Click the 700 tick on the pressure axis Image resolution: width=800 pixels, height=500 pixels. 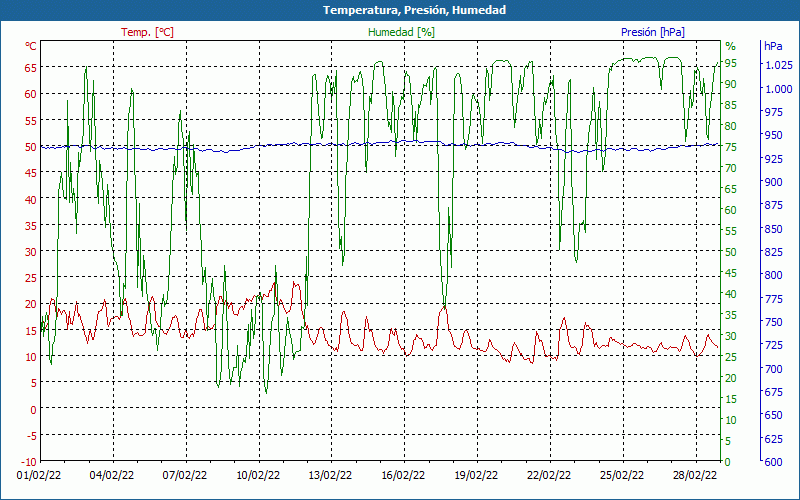[773, 368]
